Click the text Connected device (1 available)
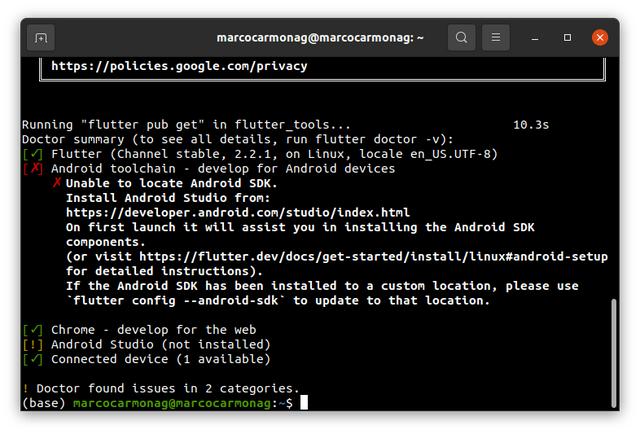The height and width of the screenshot is (434, 640). (161, 359)
